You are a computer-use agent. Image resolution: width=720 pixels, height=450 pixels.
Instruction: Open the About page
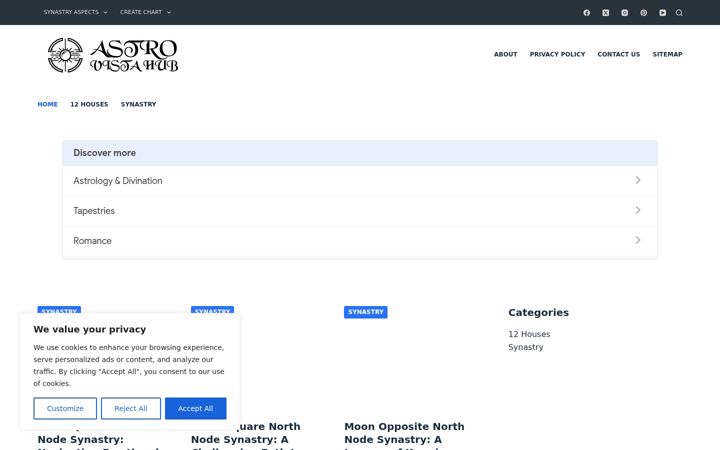[x=506, y=54]
